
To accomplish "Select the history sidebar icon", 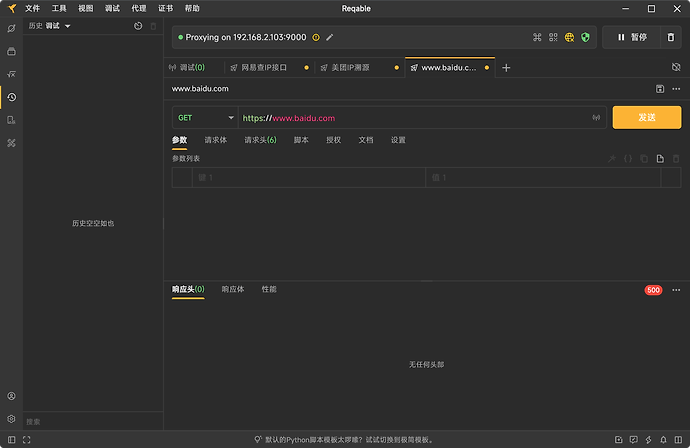I will click(11, 97).
